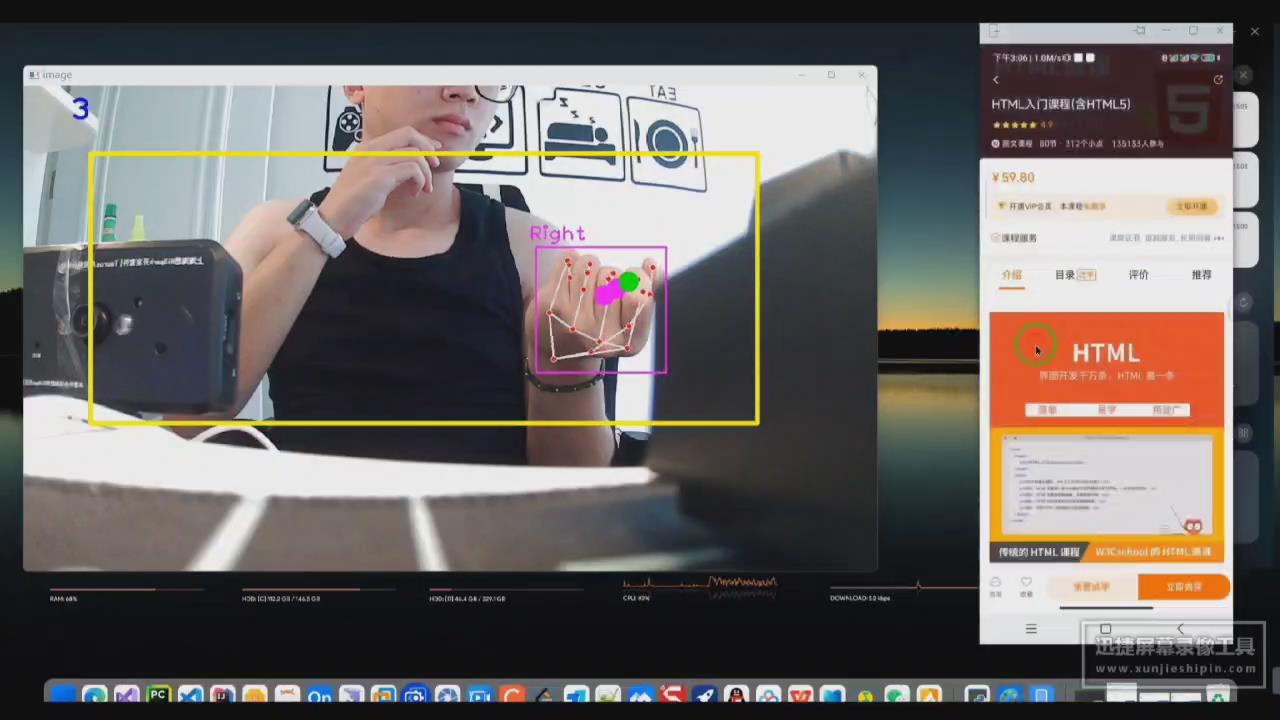Click the orange buy-now button

(1183, 587)
